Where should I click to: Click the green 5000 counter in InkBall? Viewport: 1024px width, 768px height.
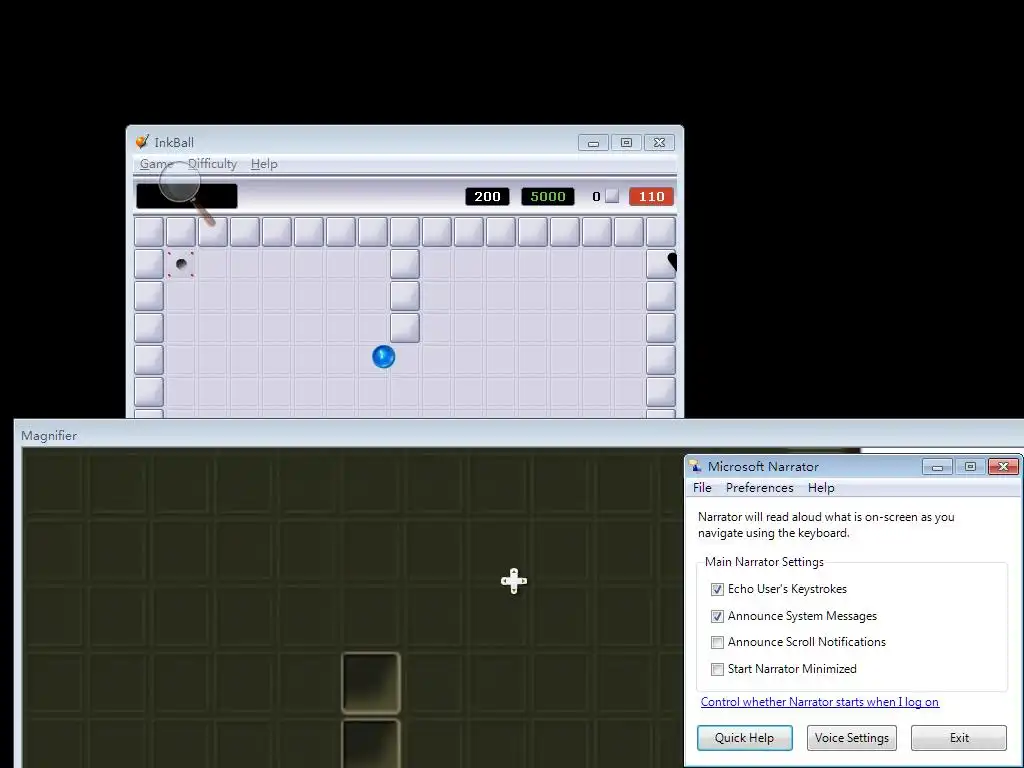[x=548, y=197]
